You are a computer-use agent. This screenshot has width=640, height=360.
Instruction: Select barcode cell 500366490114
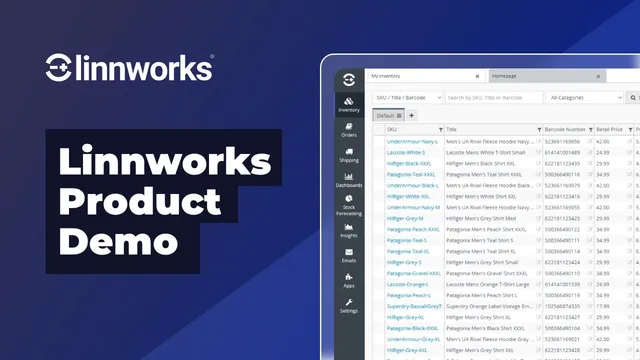pyautogui.click(x=562, y=251)
